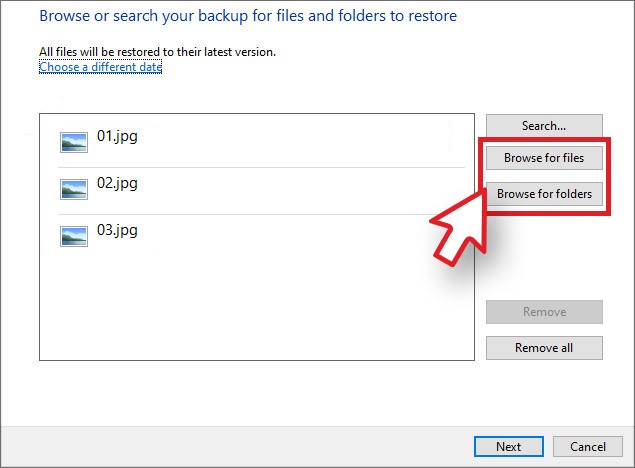Image resolution: width=635 pixels, height=468 pixels.
Task: Click the 03.jpg file name
Action: point(117,230)
